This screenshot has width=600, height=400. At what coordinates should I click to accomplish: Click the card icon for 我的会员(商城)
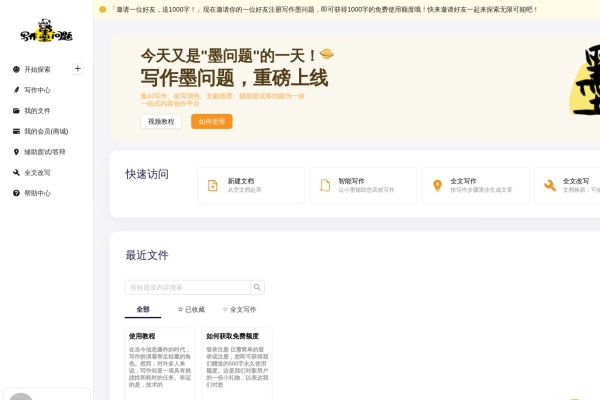(16, 131)
